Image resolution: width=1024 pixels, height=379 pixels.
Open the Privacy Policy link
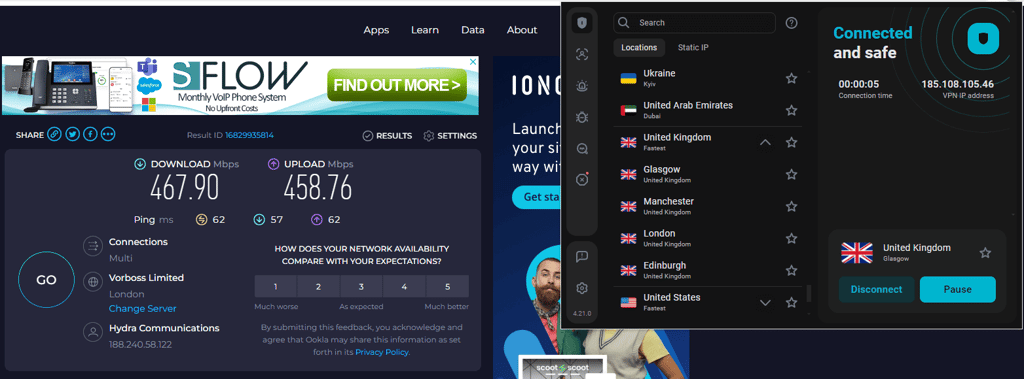pyautogui.click(x=382, y=352)
